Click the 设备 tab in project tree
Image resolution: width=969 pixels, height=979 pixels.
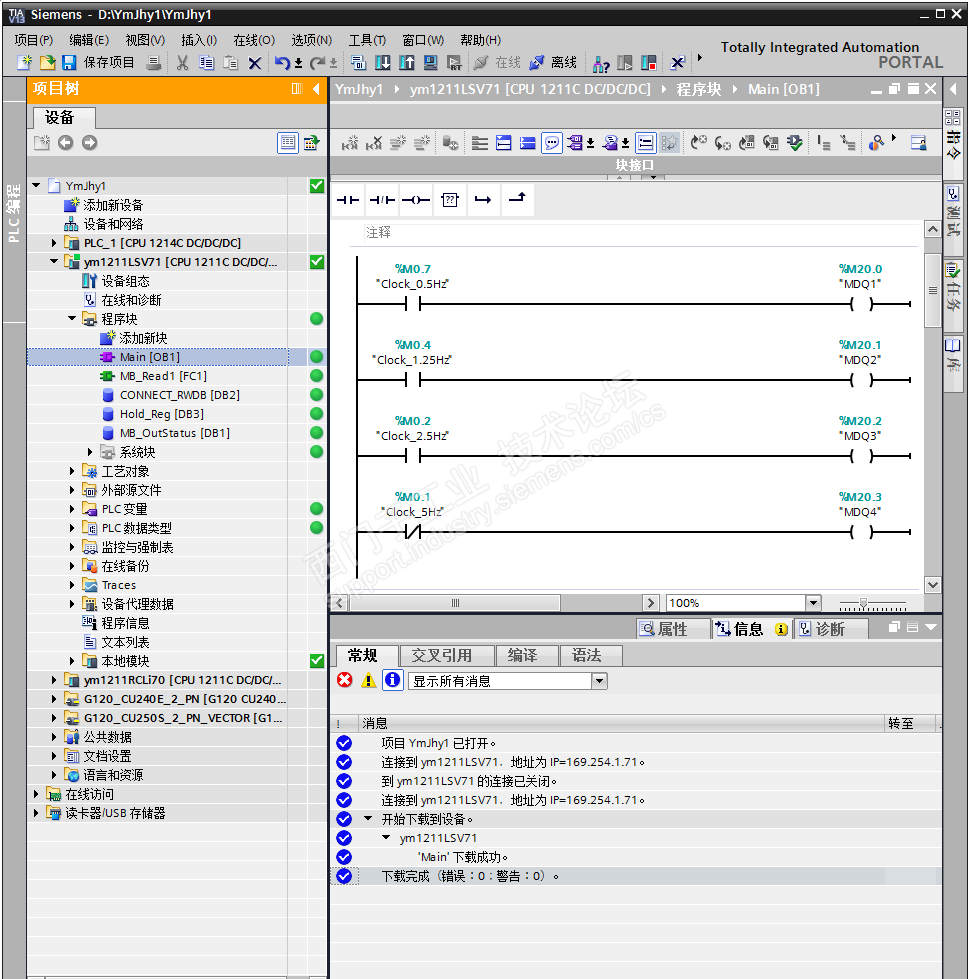64,117
